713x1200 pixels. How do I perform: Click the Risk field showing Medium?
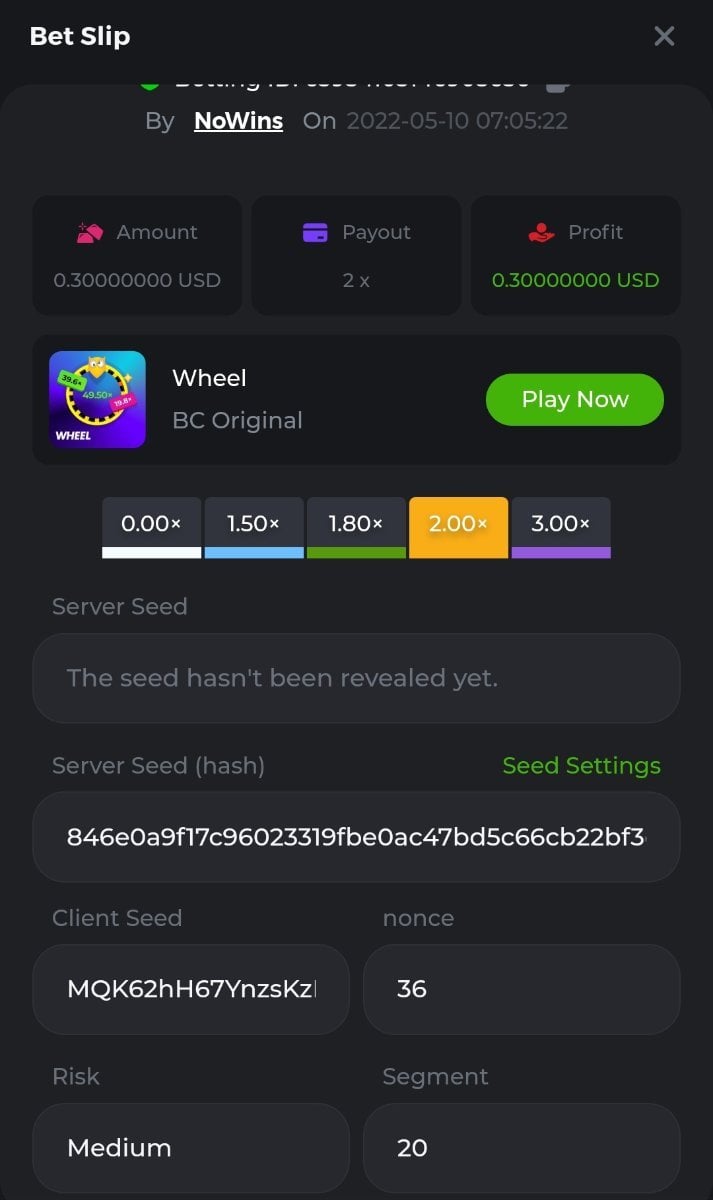click(191, 1147)
